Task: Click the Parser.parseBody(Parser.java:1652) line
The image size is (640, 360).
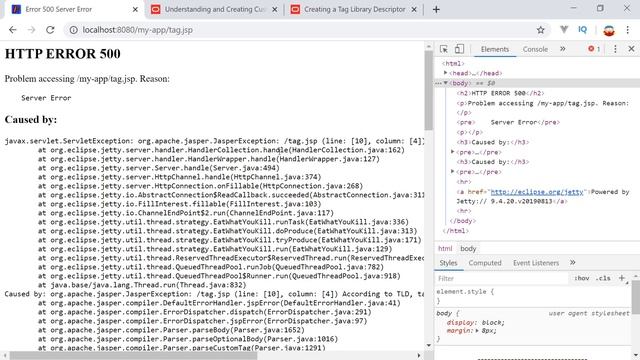Action: (x=171, y=330)
